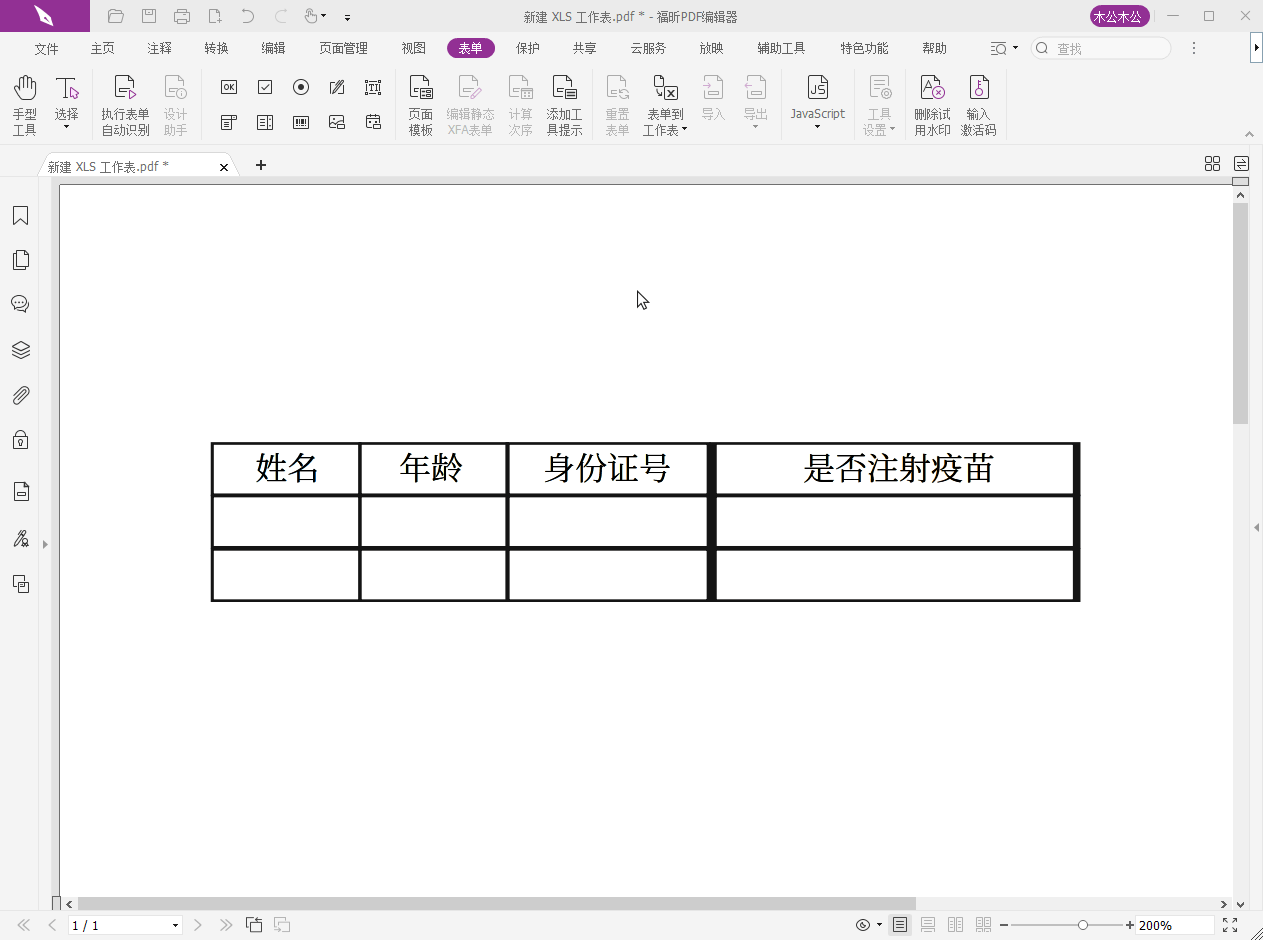Select the Push Button form tool
The width and height of the screenshot is (1263, 940).
[229, 87]
